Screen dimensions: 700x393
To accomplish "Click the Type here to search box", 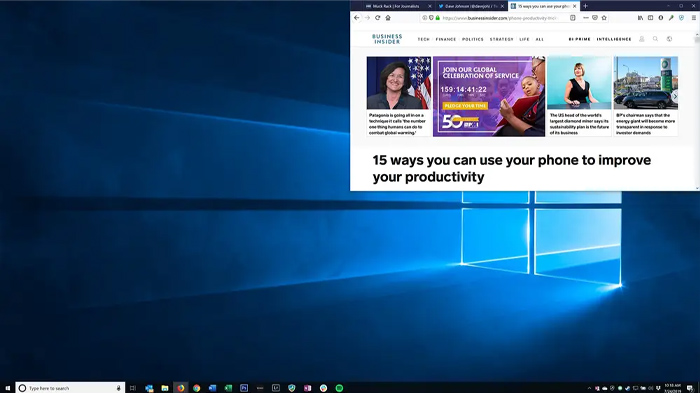I will tap(70, 388).
